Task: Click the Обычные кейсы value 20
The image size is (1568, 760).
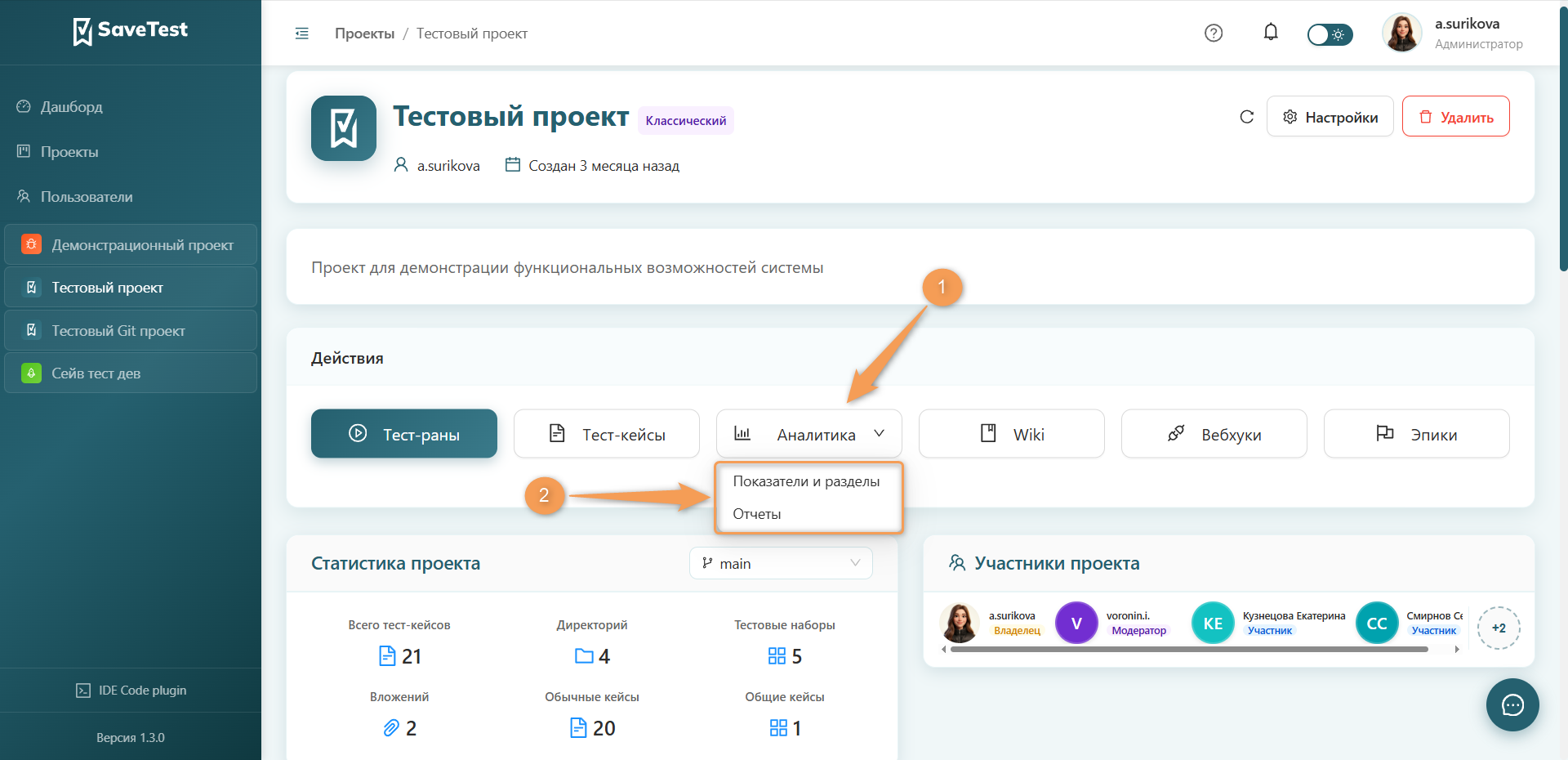Action: [604, 728]
